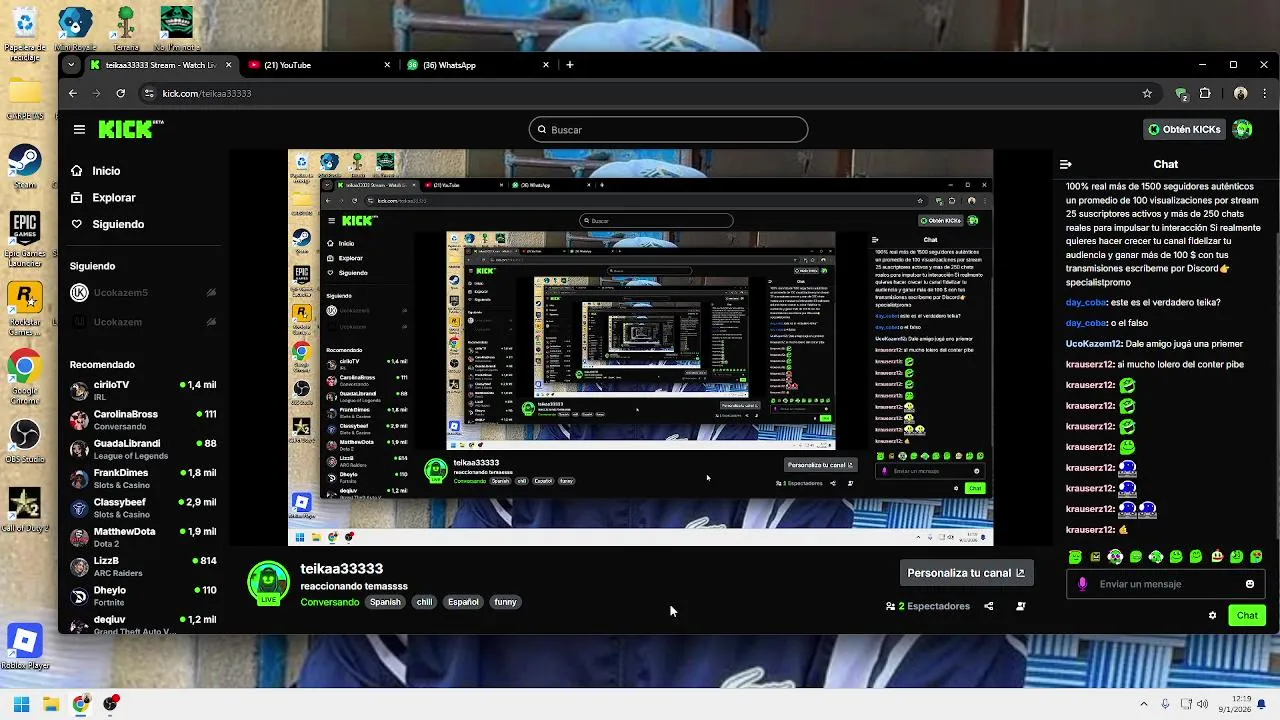1280x720 pixels.
Task: Click the share icon below the stream
Action: point(989,606)
